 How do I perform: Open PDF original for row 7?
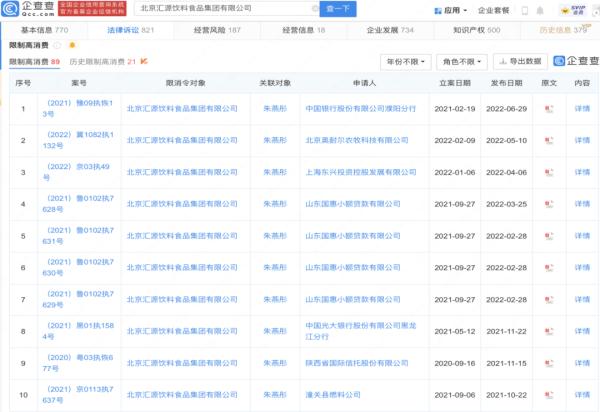(549, 300)
